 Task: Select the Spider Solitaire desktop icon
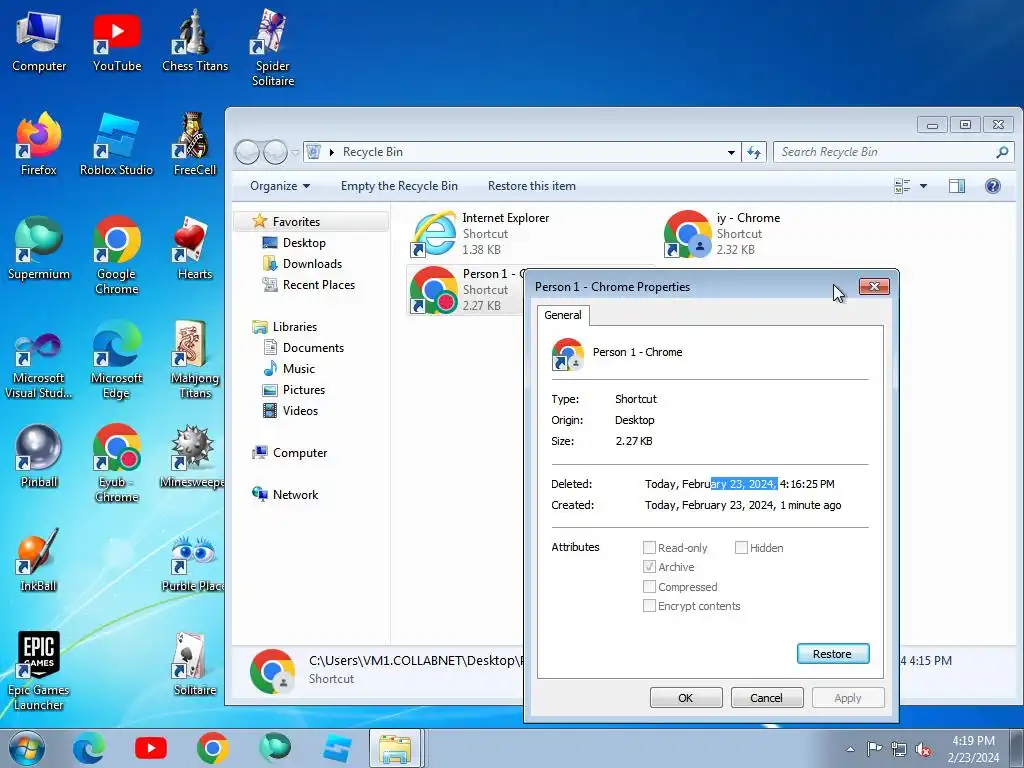(272, 48)
